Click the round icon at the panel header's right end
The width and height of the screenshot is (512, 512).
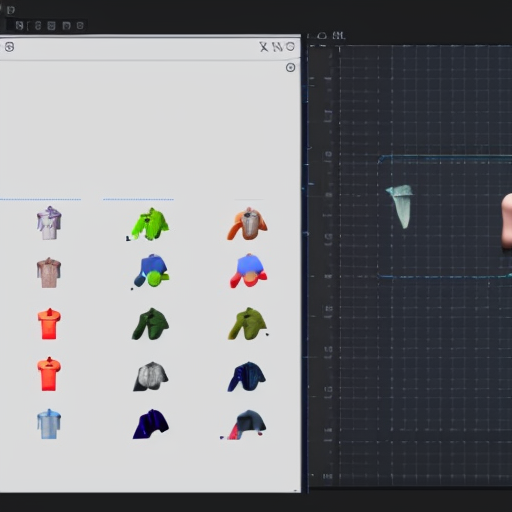[x=290, y=47]
